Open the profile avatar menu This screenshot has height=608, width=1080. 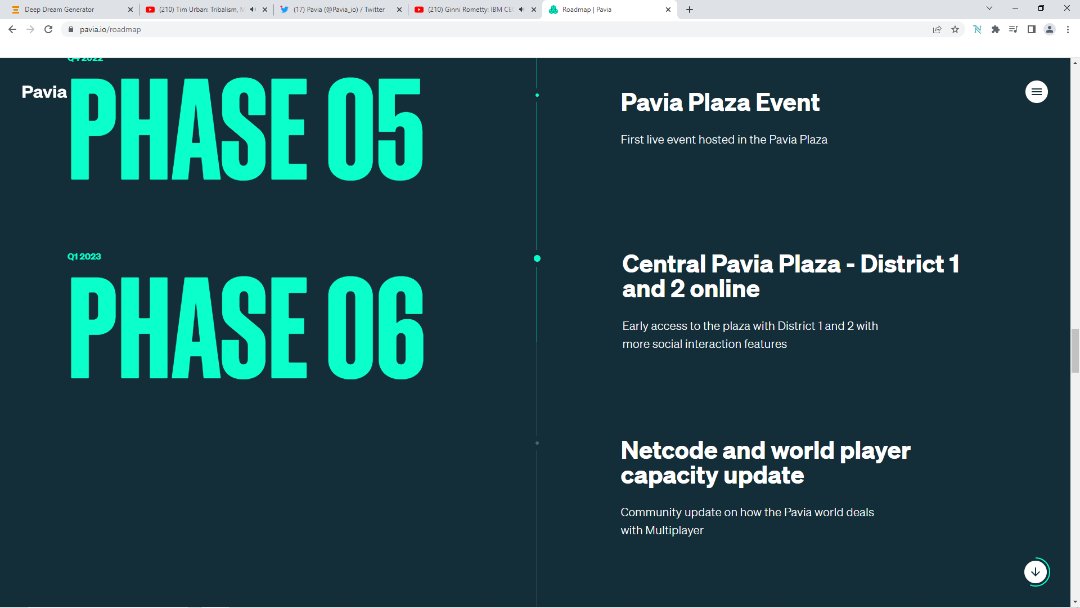[1049, 30]
